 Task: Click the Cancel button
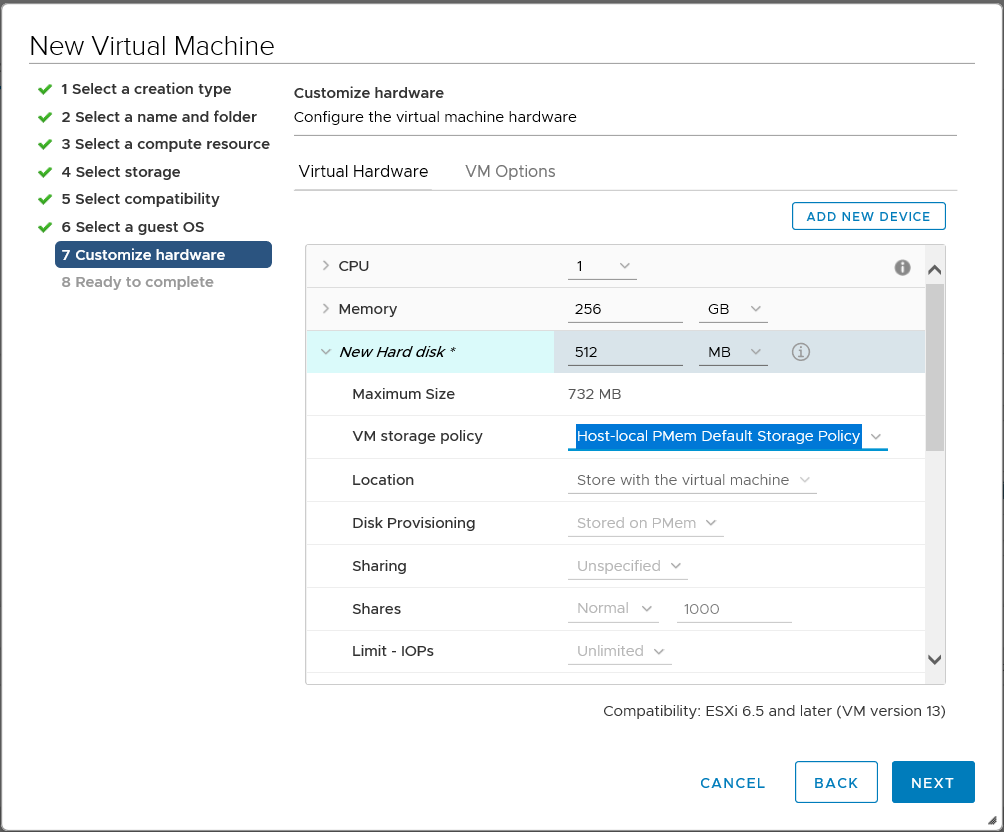tap(733, 783)
